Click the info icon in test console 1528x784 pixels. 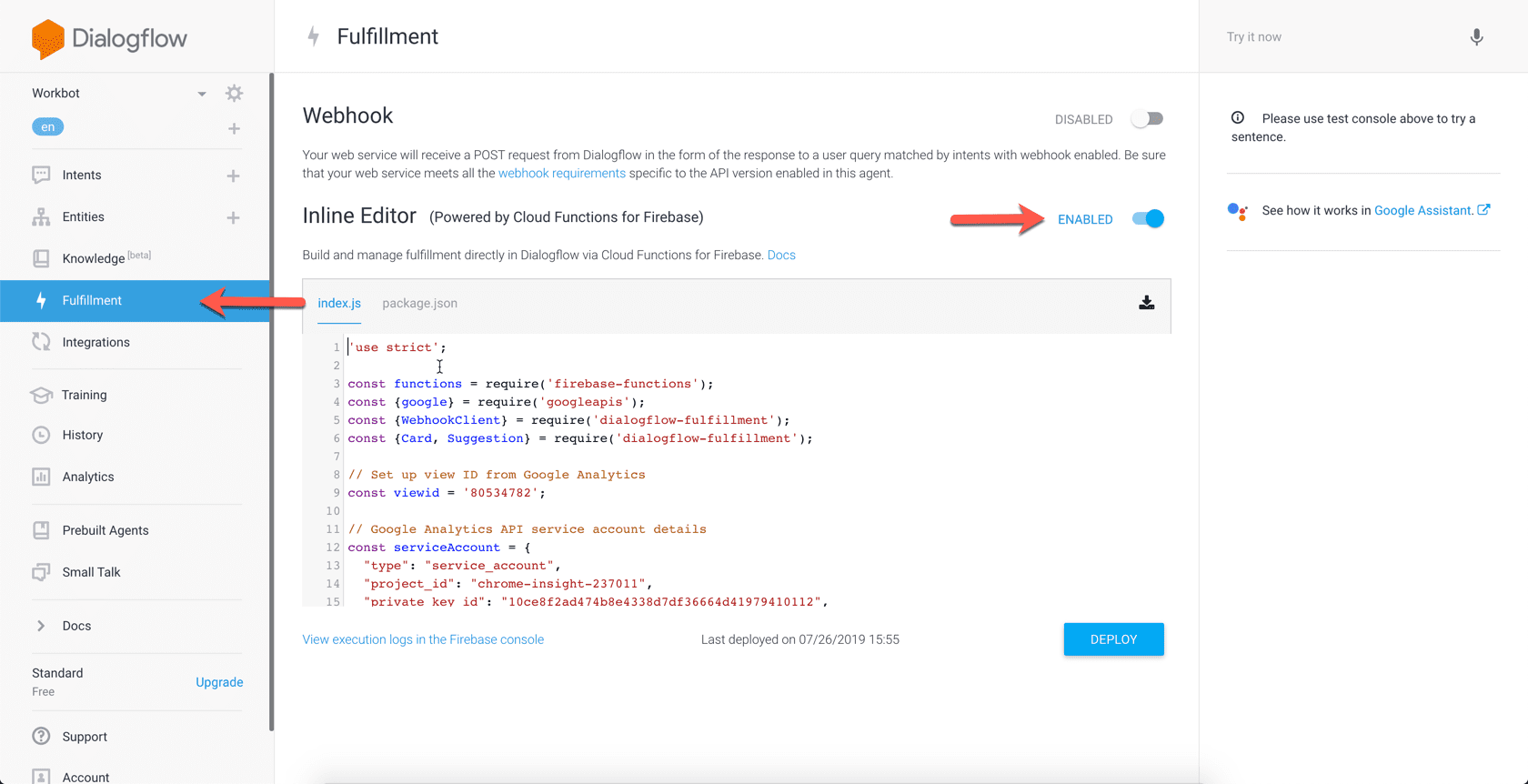coord(1238,117)
